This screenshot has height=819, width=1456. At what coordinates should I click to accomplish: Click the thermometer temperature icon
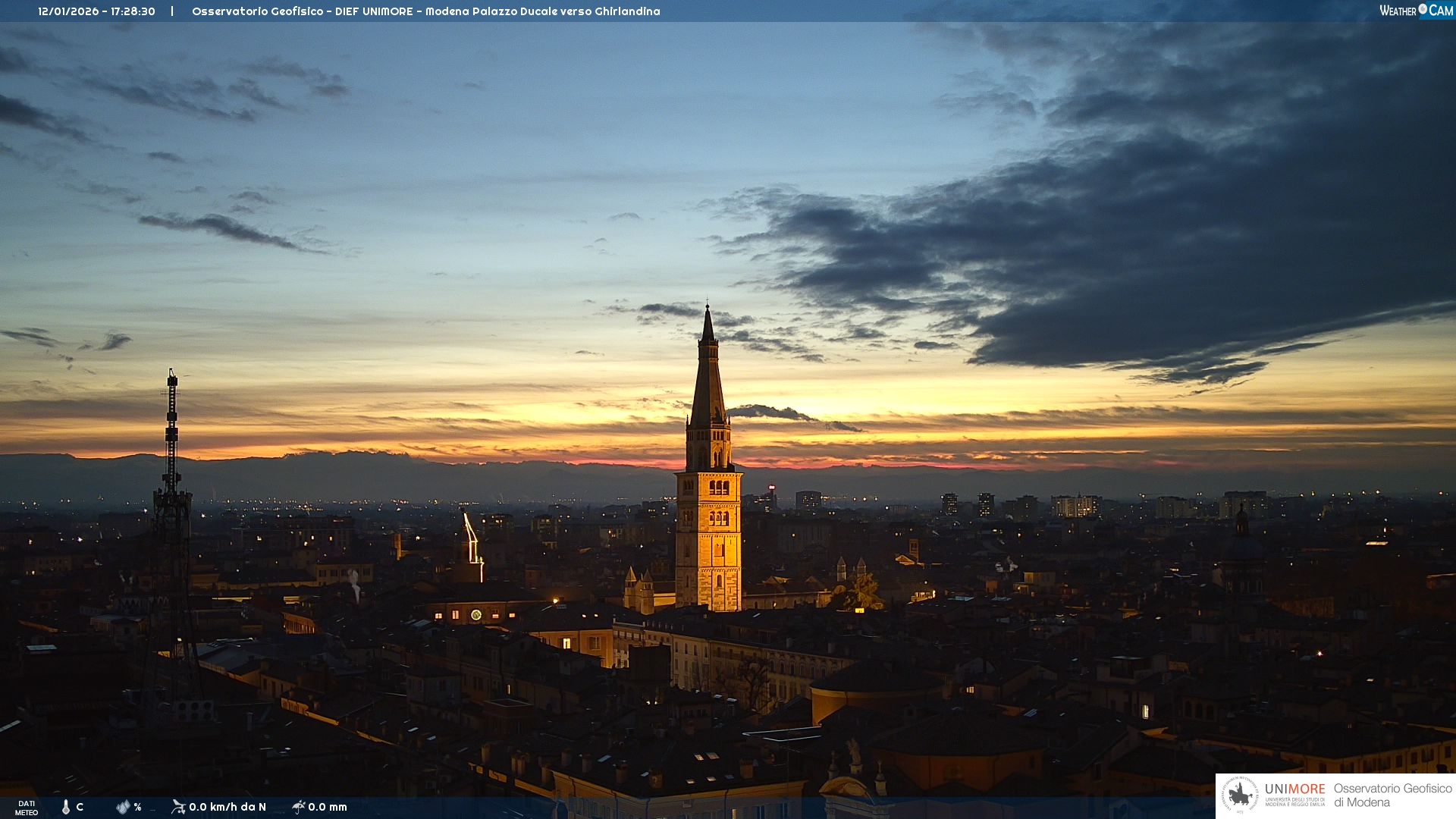pyautogui.click(x=66, y=807)
